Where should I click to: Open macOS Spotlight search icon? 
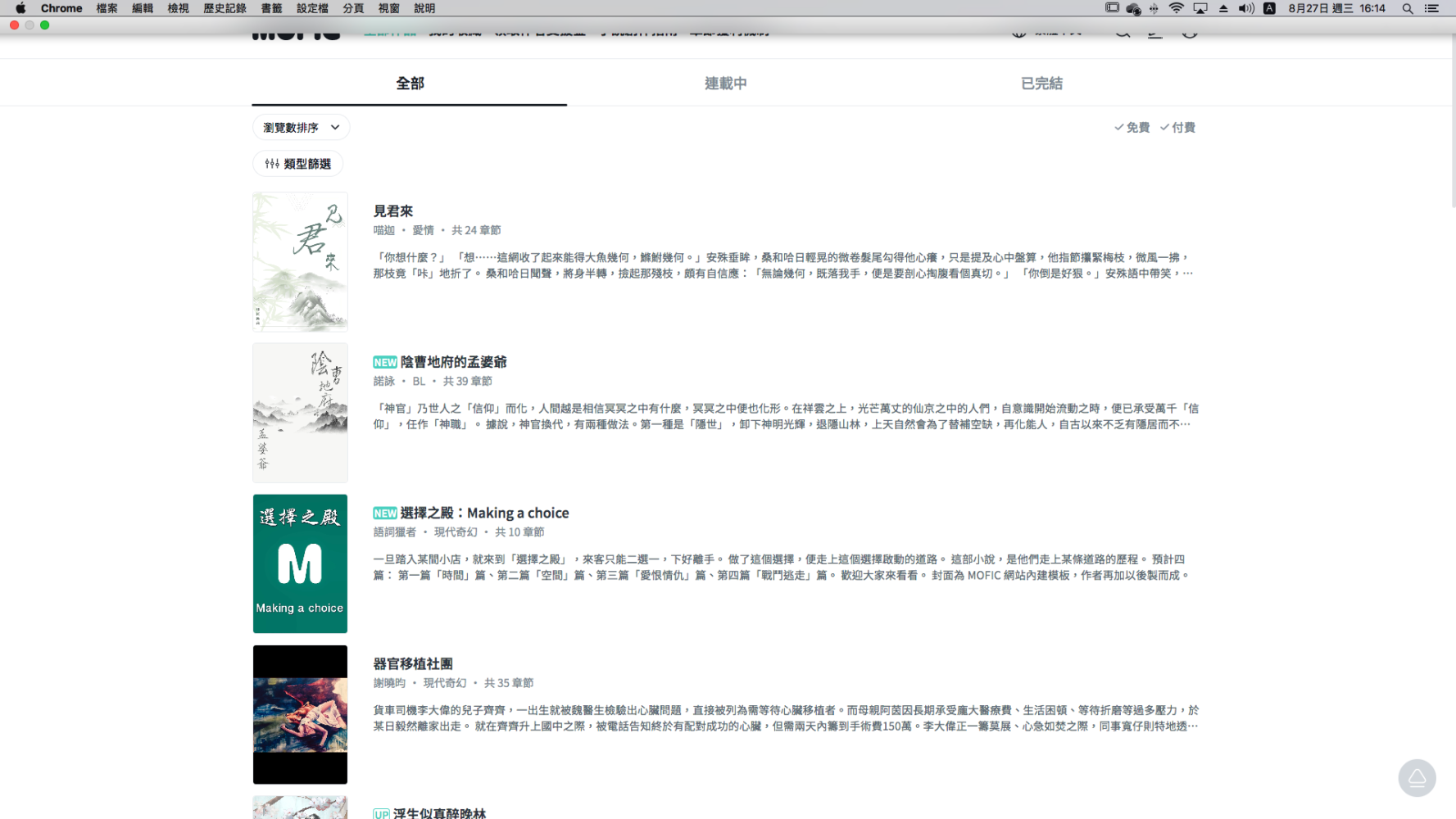tap(1407, 8)
